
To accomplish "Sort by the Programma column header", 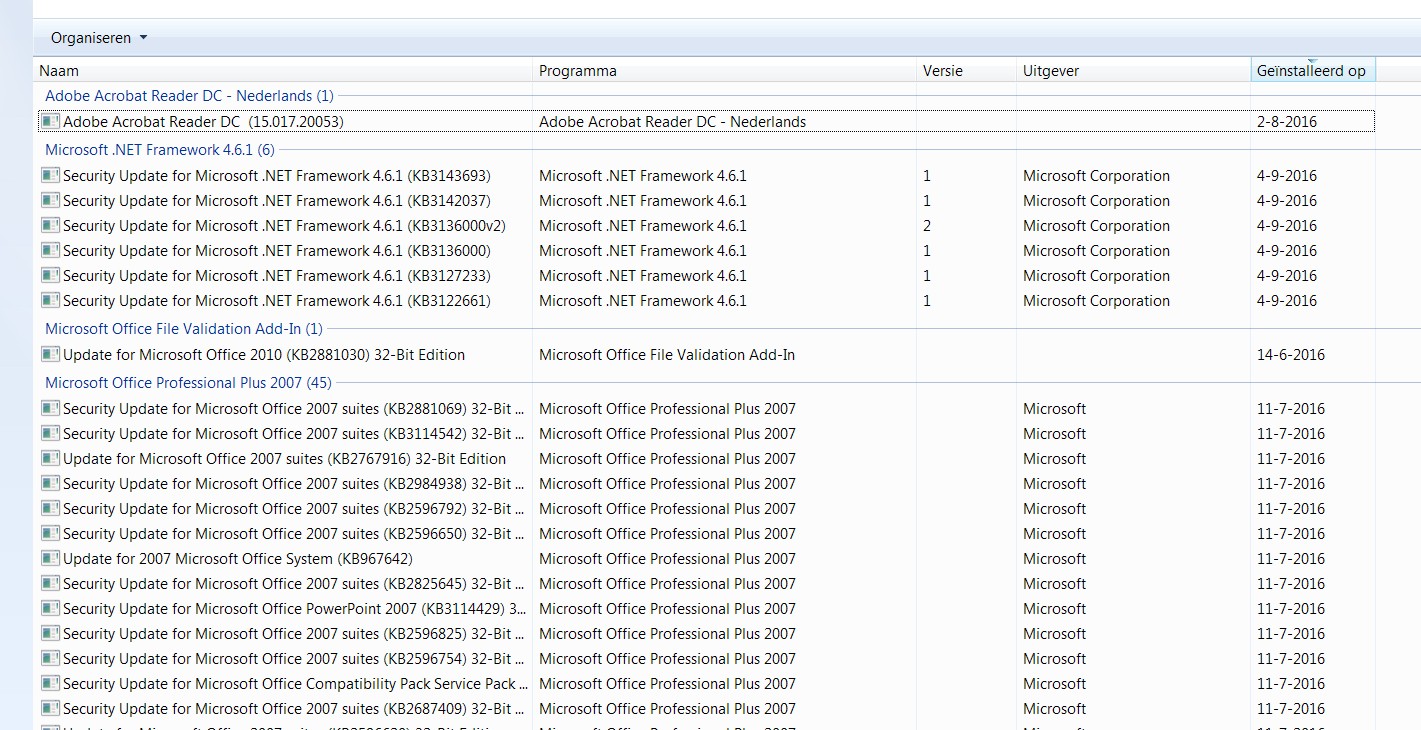I will [x=724, y=70].
